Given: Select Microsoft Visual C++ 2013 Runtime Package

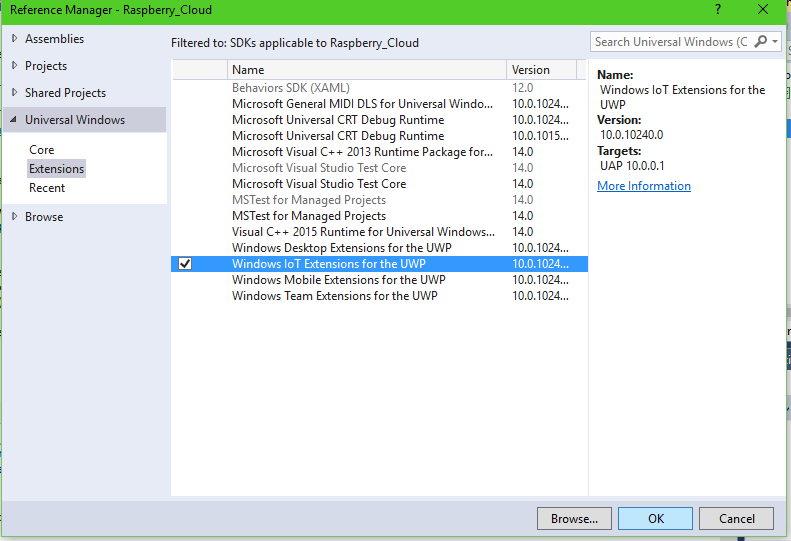Looking at the screenshot, I should click(x=379, y=152).
